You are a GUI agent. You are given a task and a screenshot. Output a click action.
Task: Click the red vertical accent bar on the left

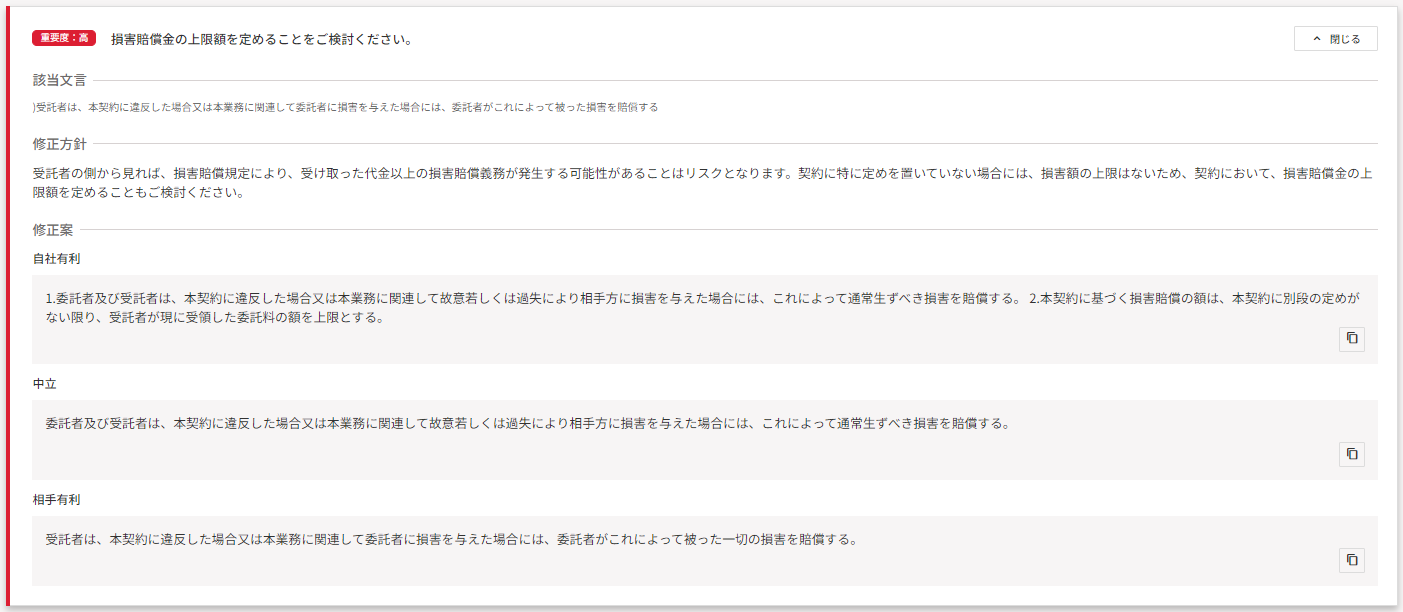[x=7, y=306]
